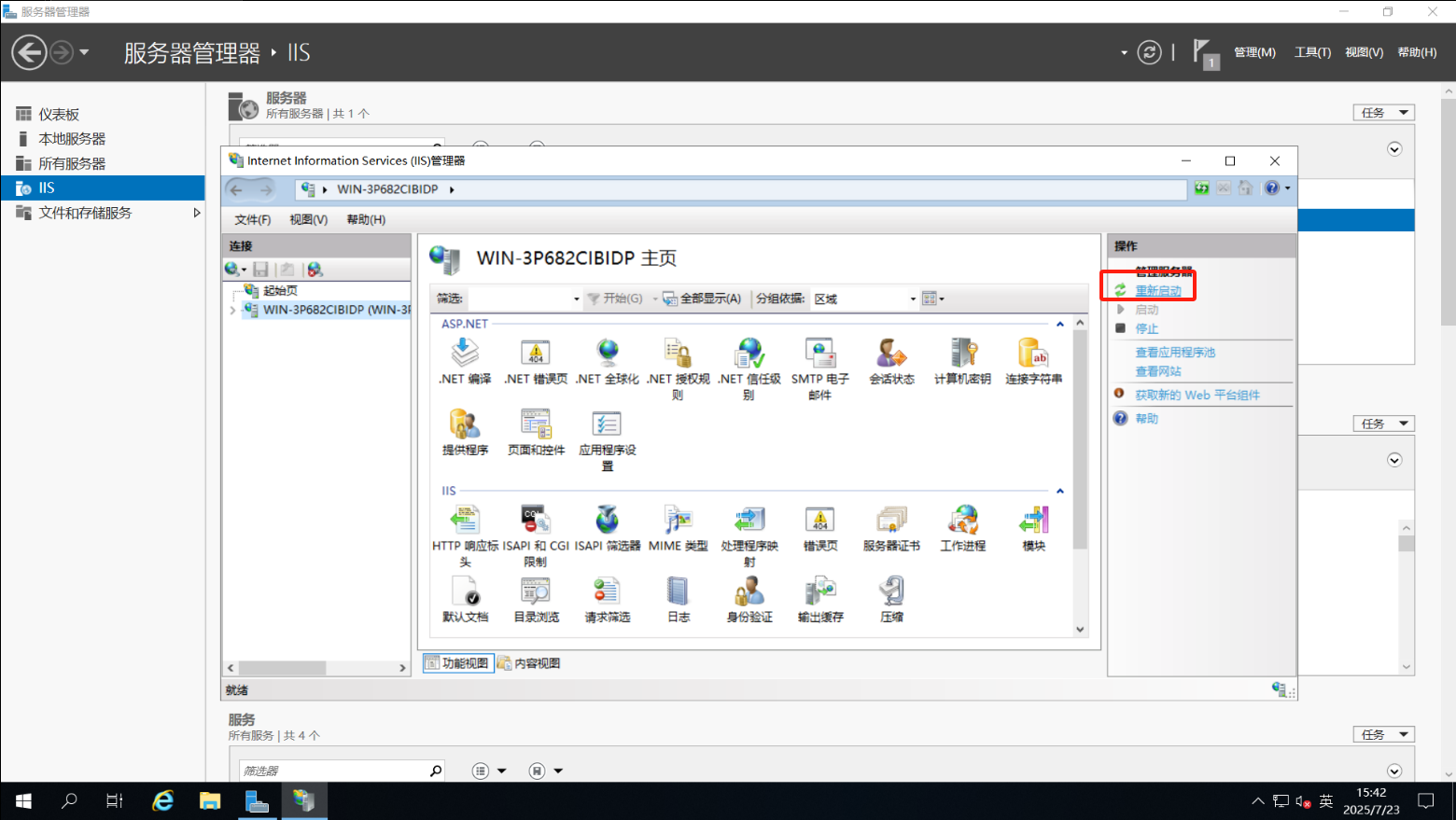This screenshot has width=1456, height=820.
Task: Open the 管理(M) menu in Server Manager
Action: coord(1254,52)
